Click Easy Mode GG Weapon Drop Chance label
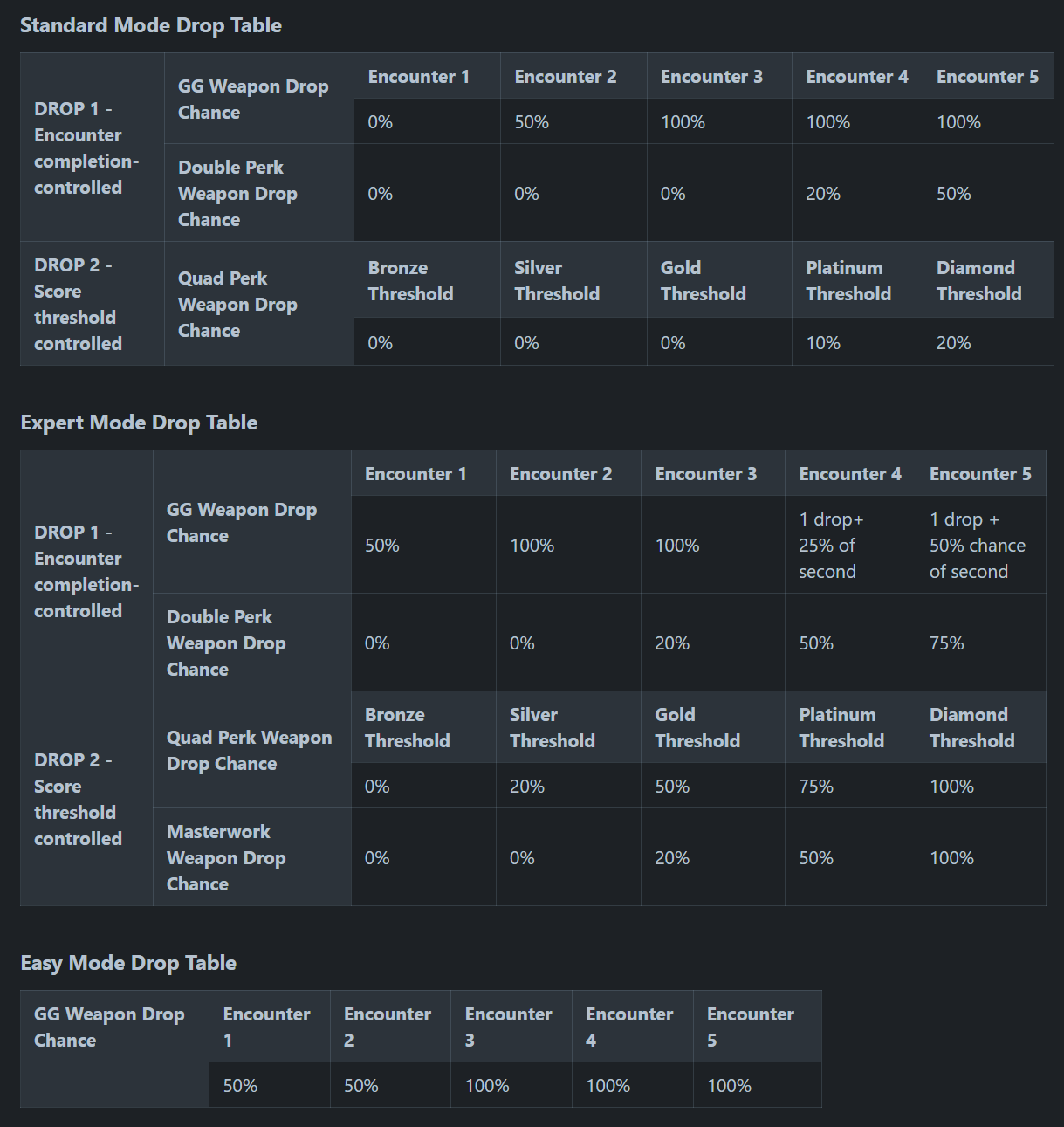This screenshot has height=1127, width=1064. pos(114,1048)
